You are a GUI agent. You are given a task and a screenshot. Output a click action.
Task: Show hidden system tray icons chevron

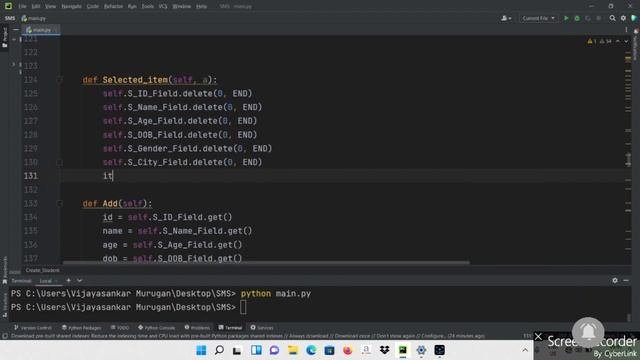525,350
